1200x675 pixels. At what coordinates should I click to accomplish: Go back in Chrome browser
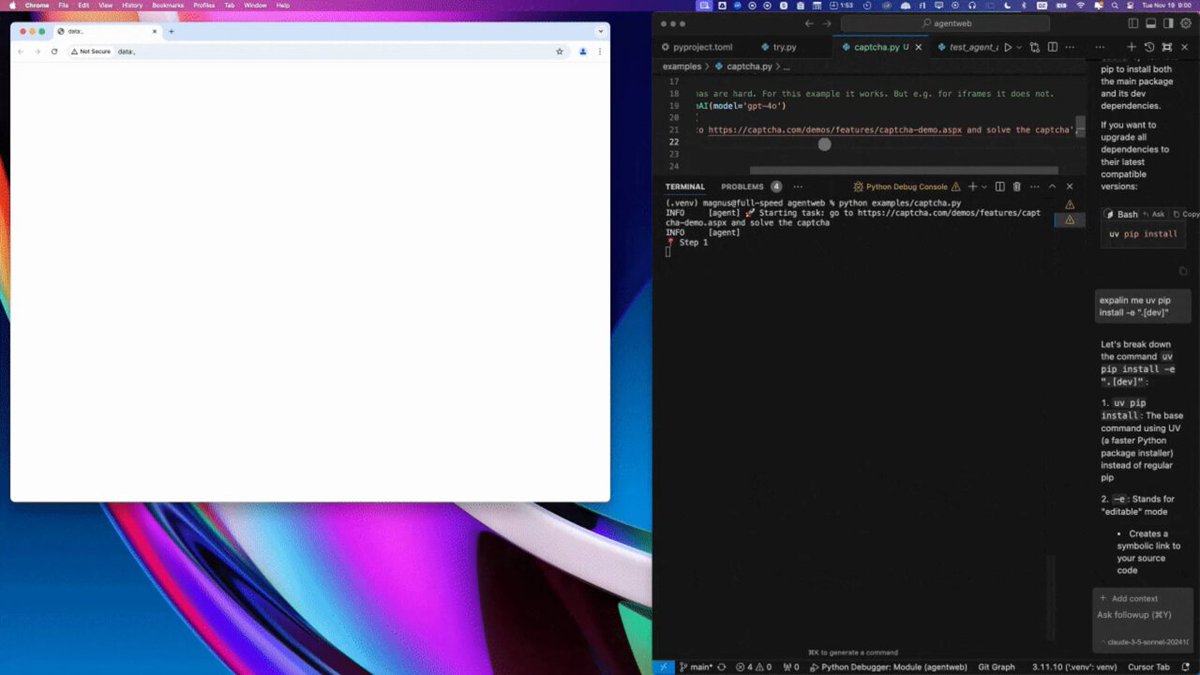pos(20,51)
